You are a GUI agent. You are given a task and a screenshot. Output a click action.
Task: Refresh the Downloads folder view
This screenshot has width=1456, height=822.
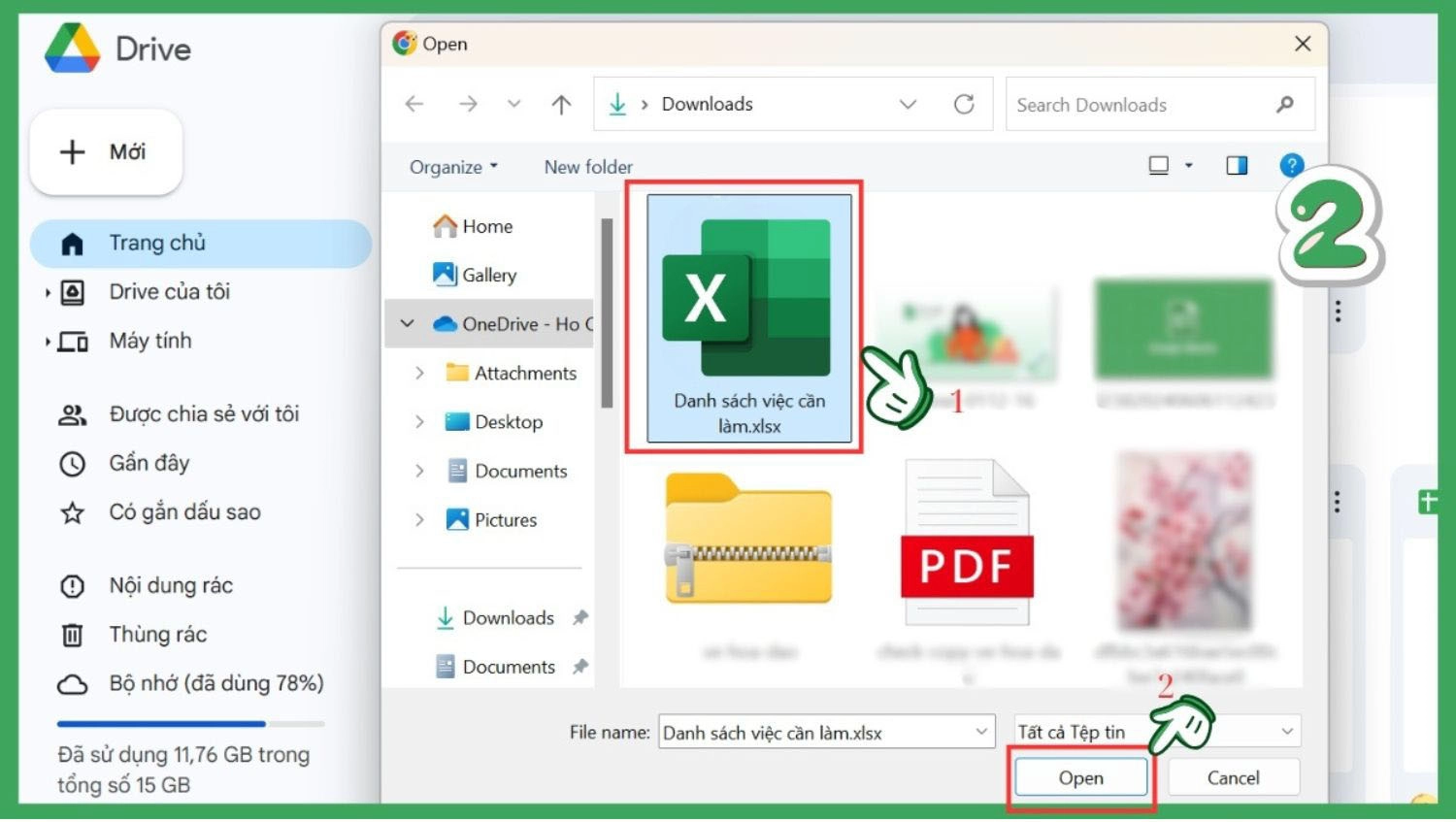tap(964, 104)
